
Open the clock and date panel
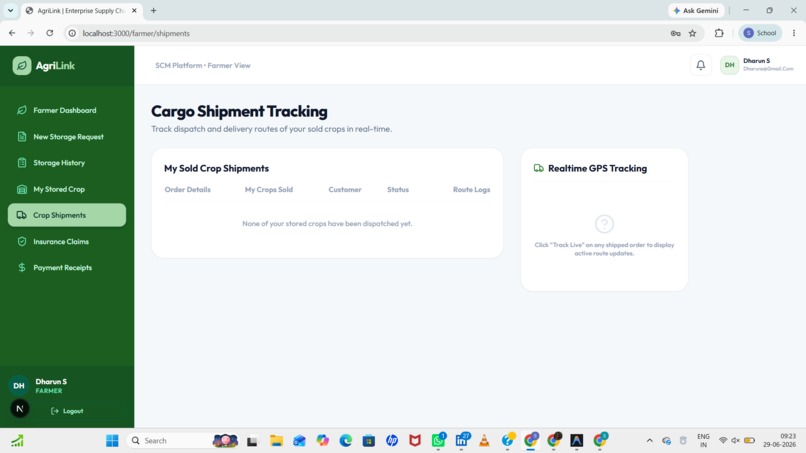click(780, 441)
